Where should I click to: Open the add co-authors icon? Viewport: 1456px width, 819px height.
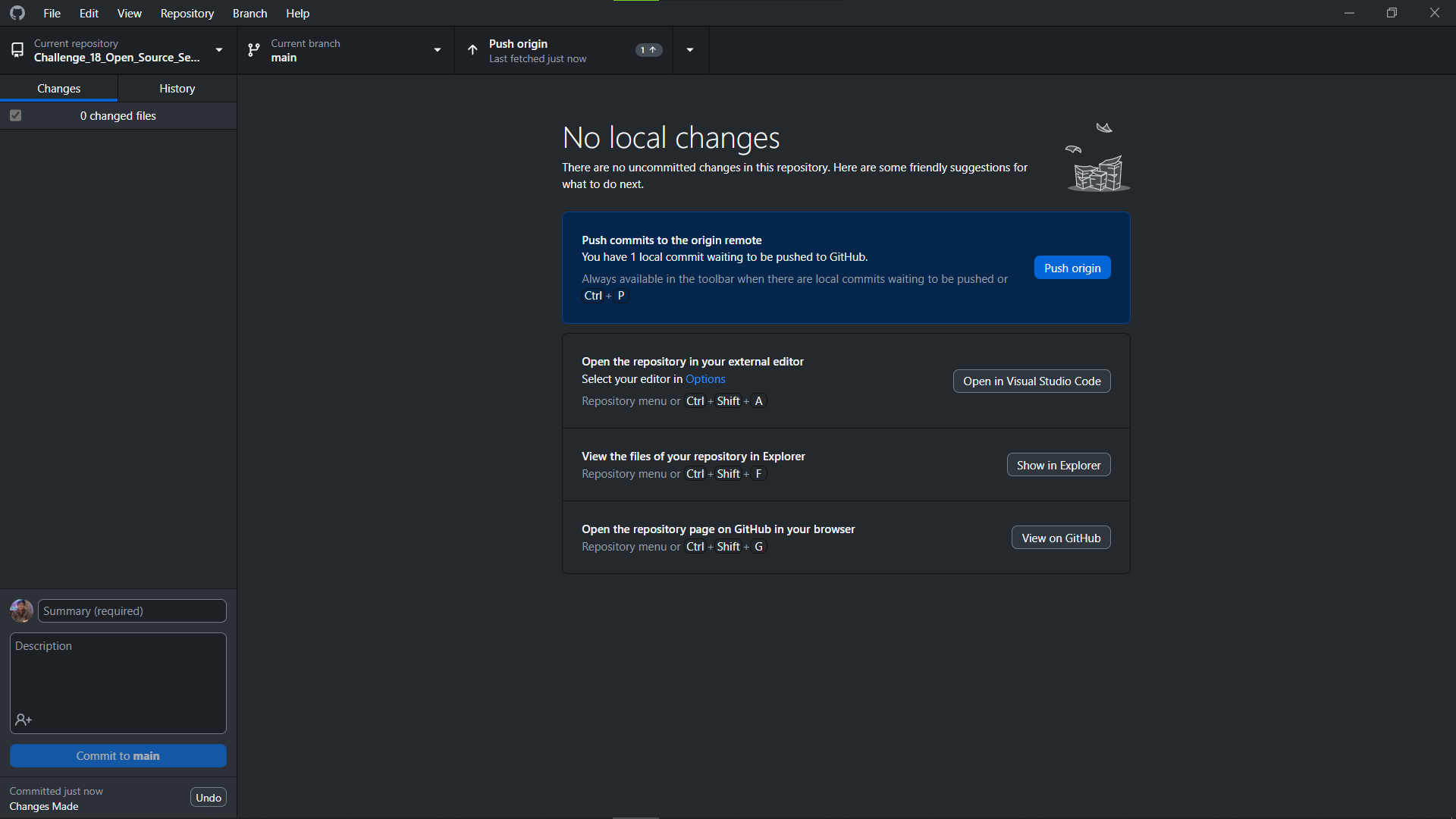click(23, 720)
